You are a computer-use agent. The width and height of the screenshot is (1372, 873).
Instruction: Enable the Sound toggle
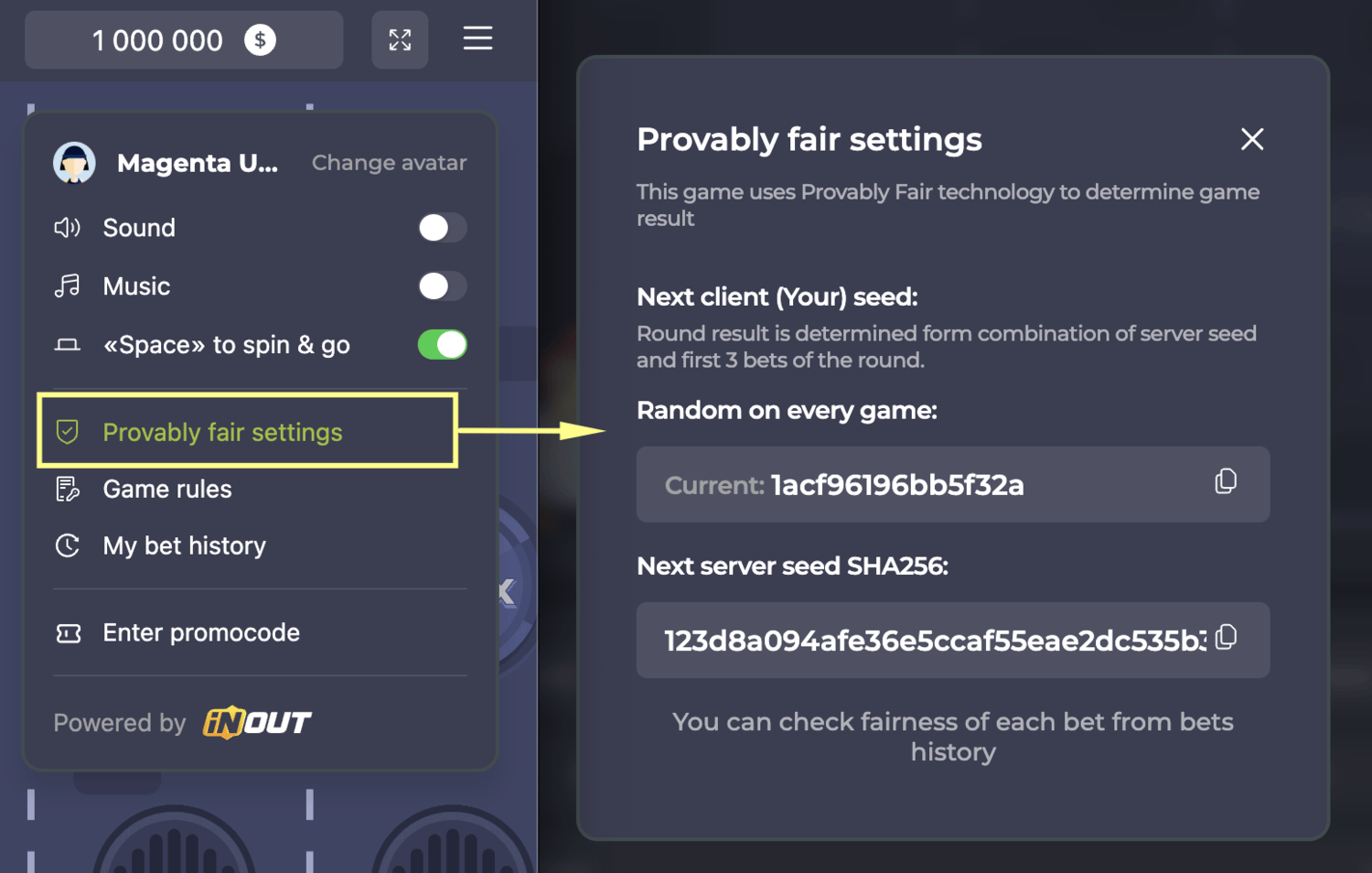(x=442, y=228)
